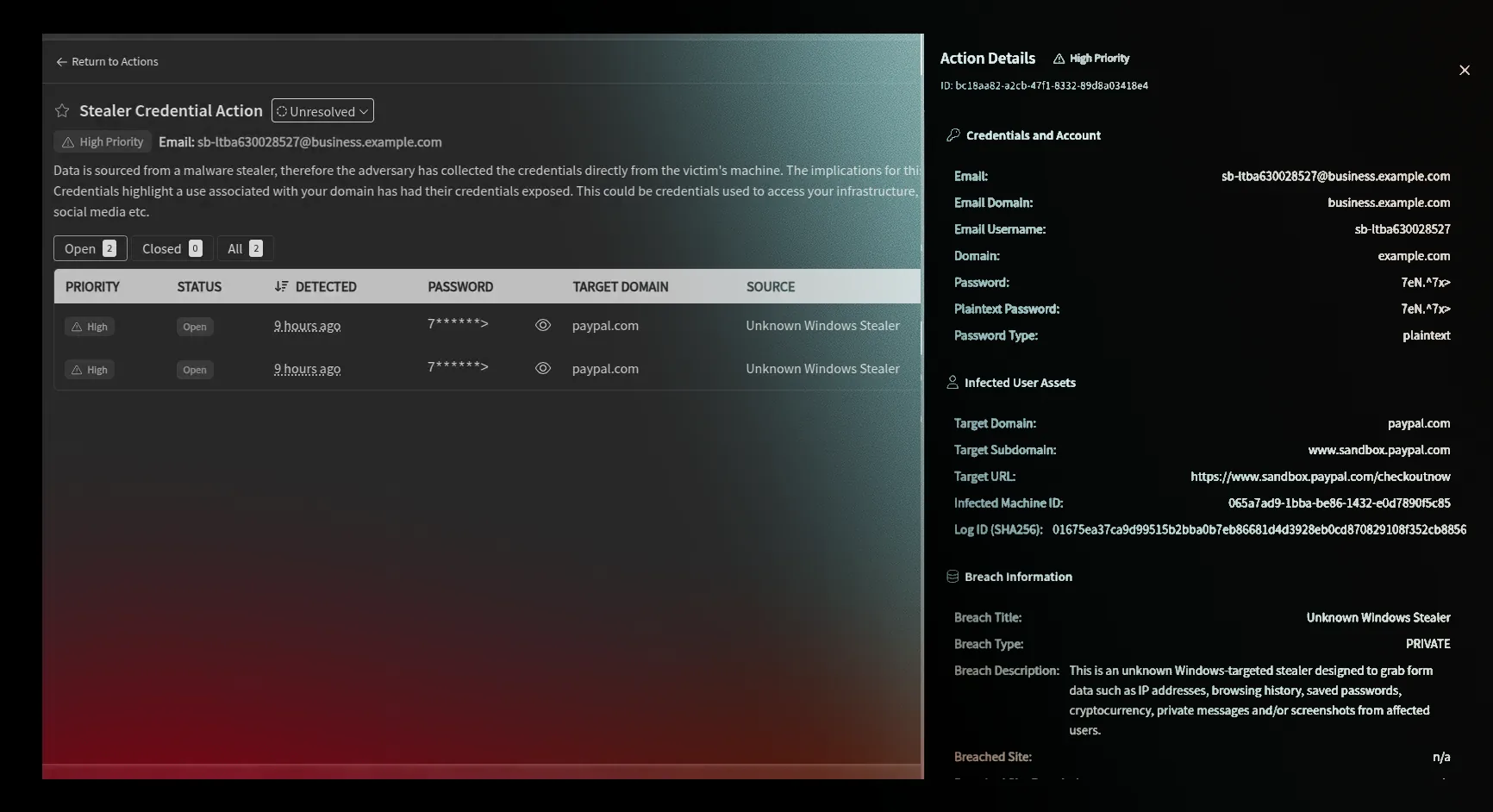Image resolution: width=1493 pixels, height=812 pixels.
Task: Click the Infected User Assets user icon
Action: click(953, 383)
